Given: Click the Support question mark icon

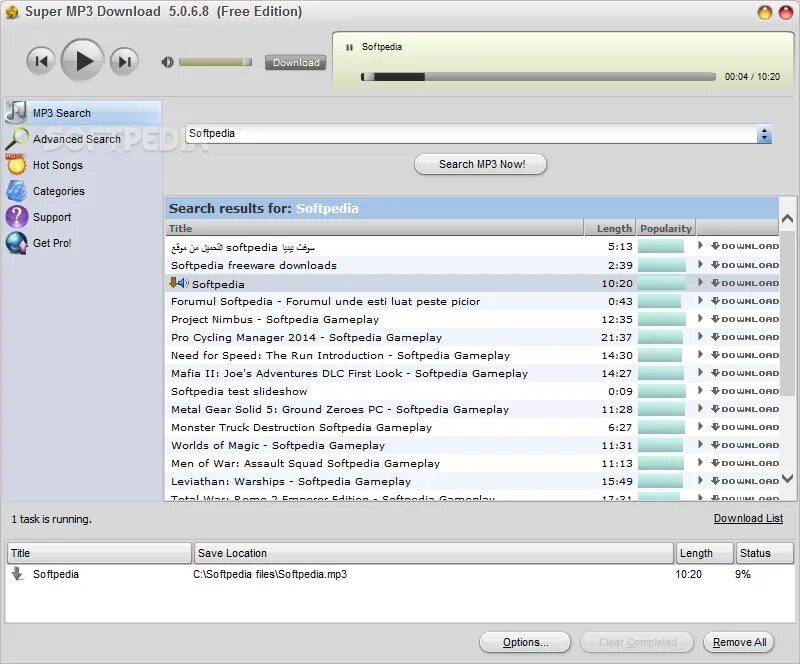Looking at the screenshot, I should click(16, 216).
